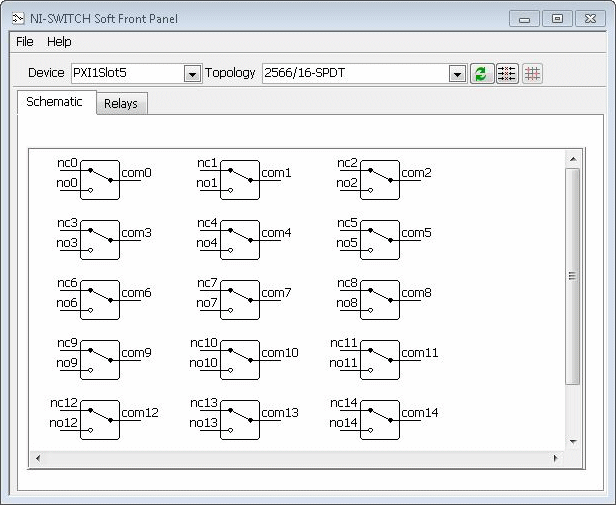Maximize the NI-SWITCH Soft Front Panel window
The height and width of the screenshot is (505, 616).
(x=558, y=18)
